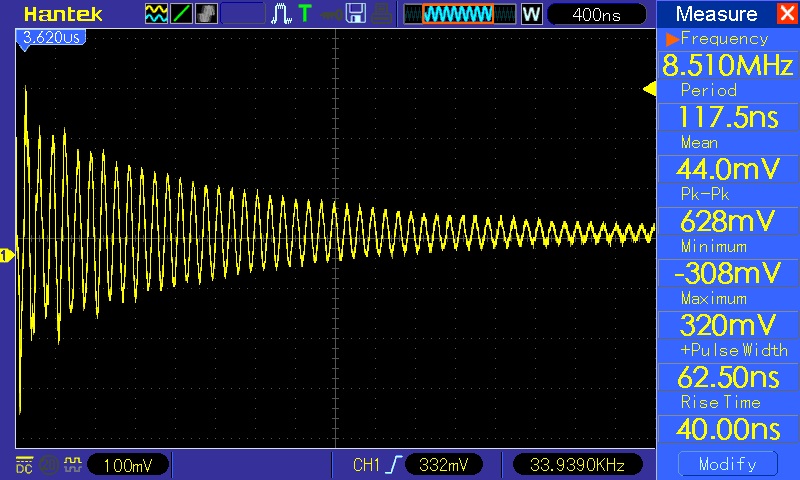Click the channel 1 ground level marker

coord(7,256)
